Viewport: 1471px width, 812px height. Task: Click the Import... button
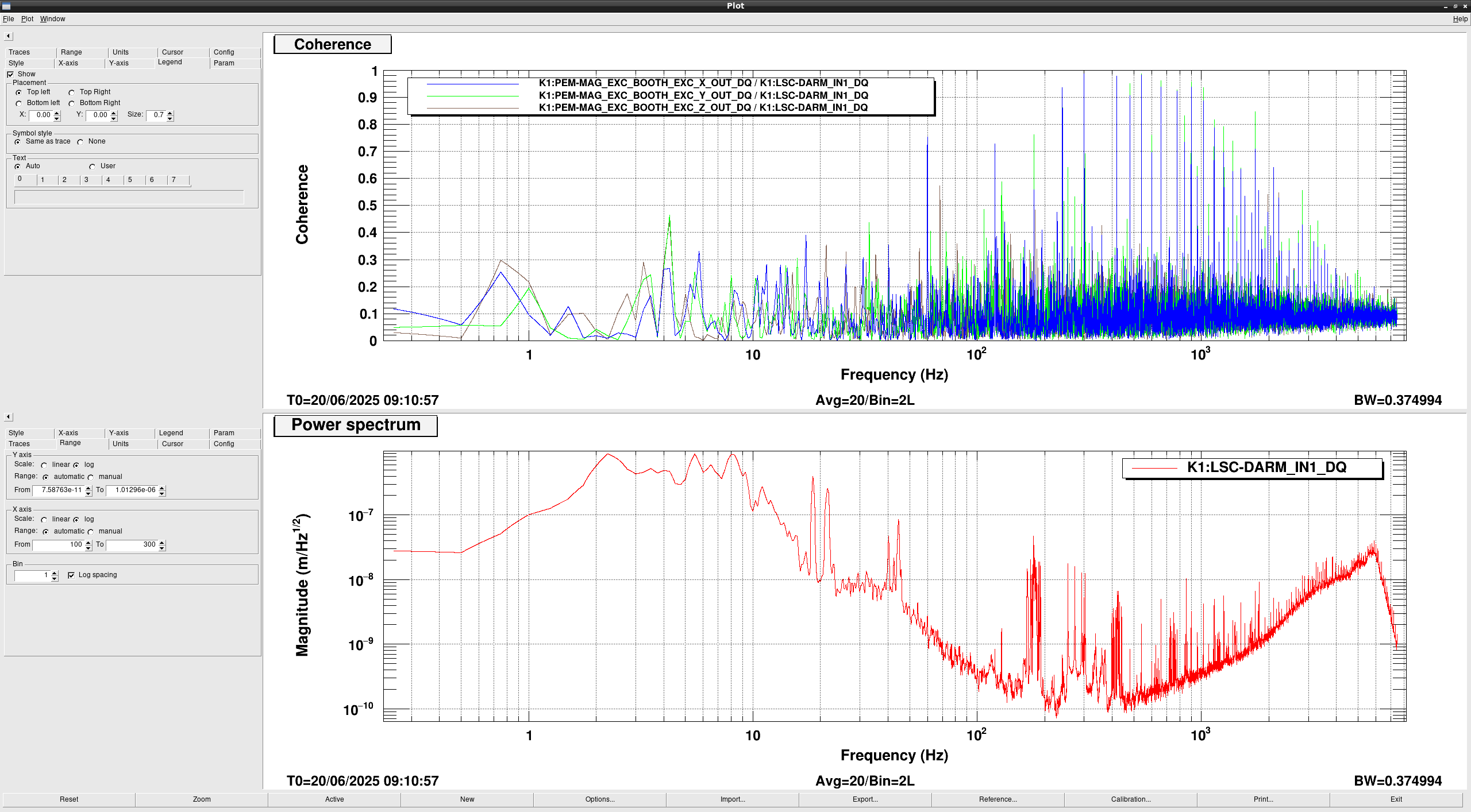733,799
